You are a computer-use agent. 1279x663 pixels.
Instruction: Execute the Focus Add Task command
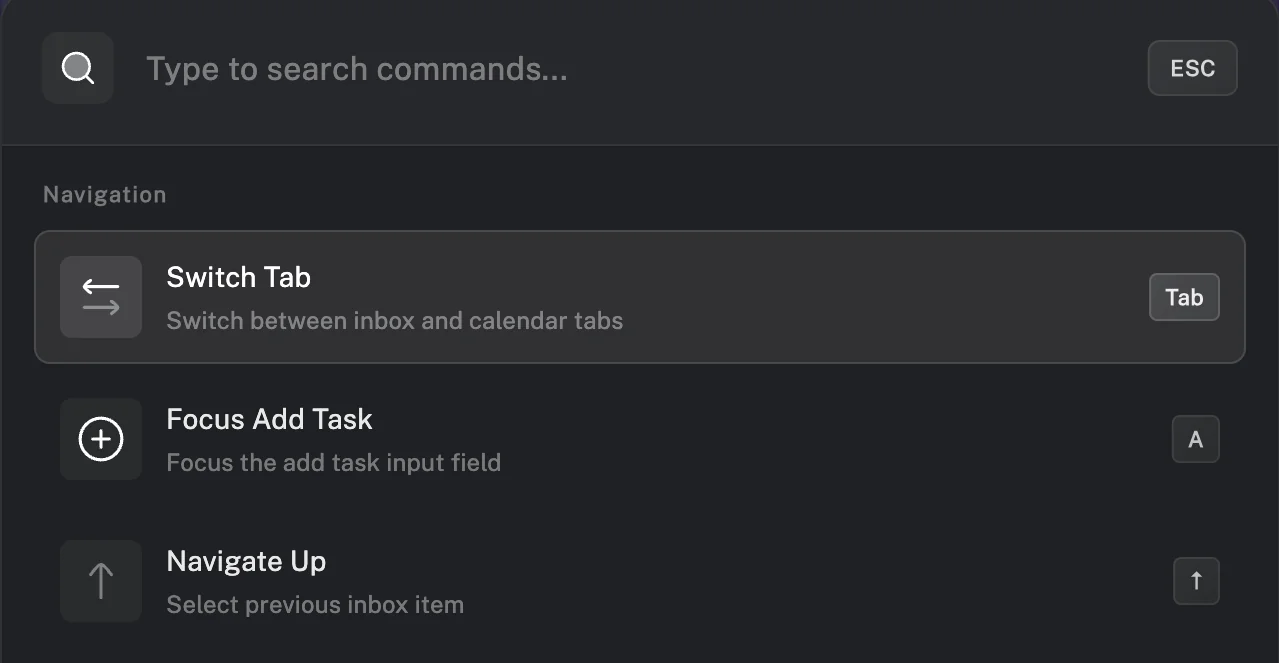tap(640, 439)
